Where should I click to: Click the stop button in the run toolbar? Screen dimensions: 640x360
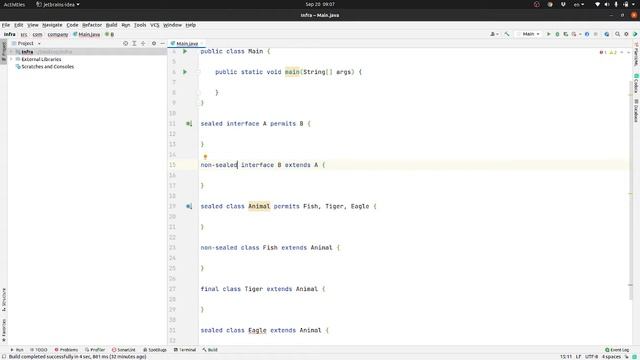[596, 34]
